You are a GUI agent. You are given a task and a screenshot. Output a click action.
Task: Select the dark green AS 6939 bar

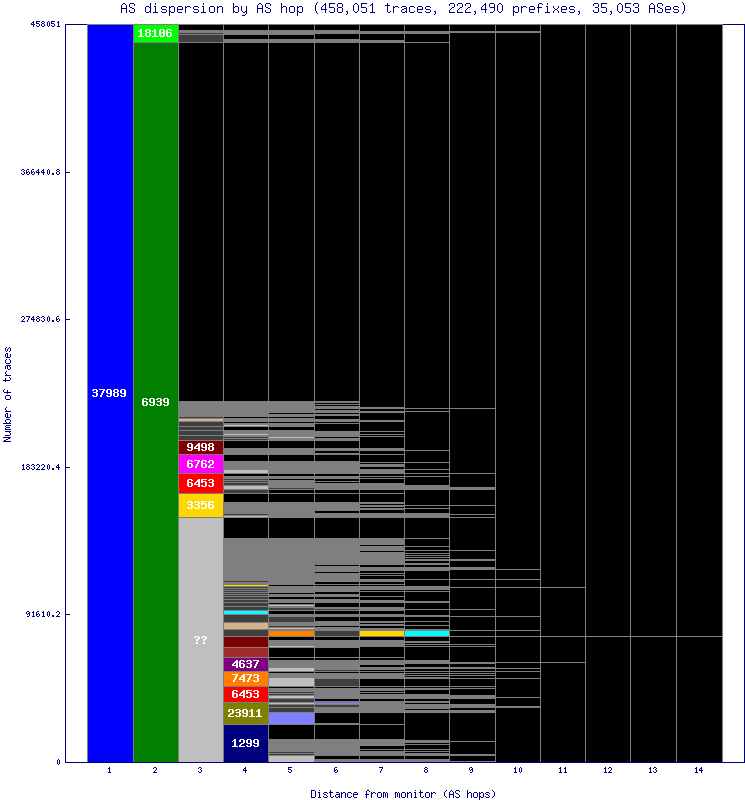[x=155, y=401]
